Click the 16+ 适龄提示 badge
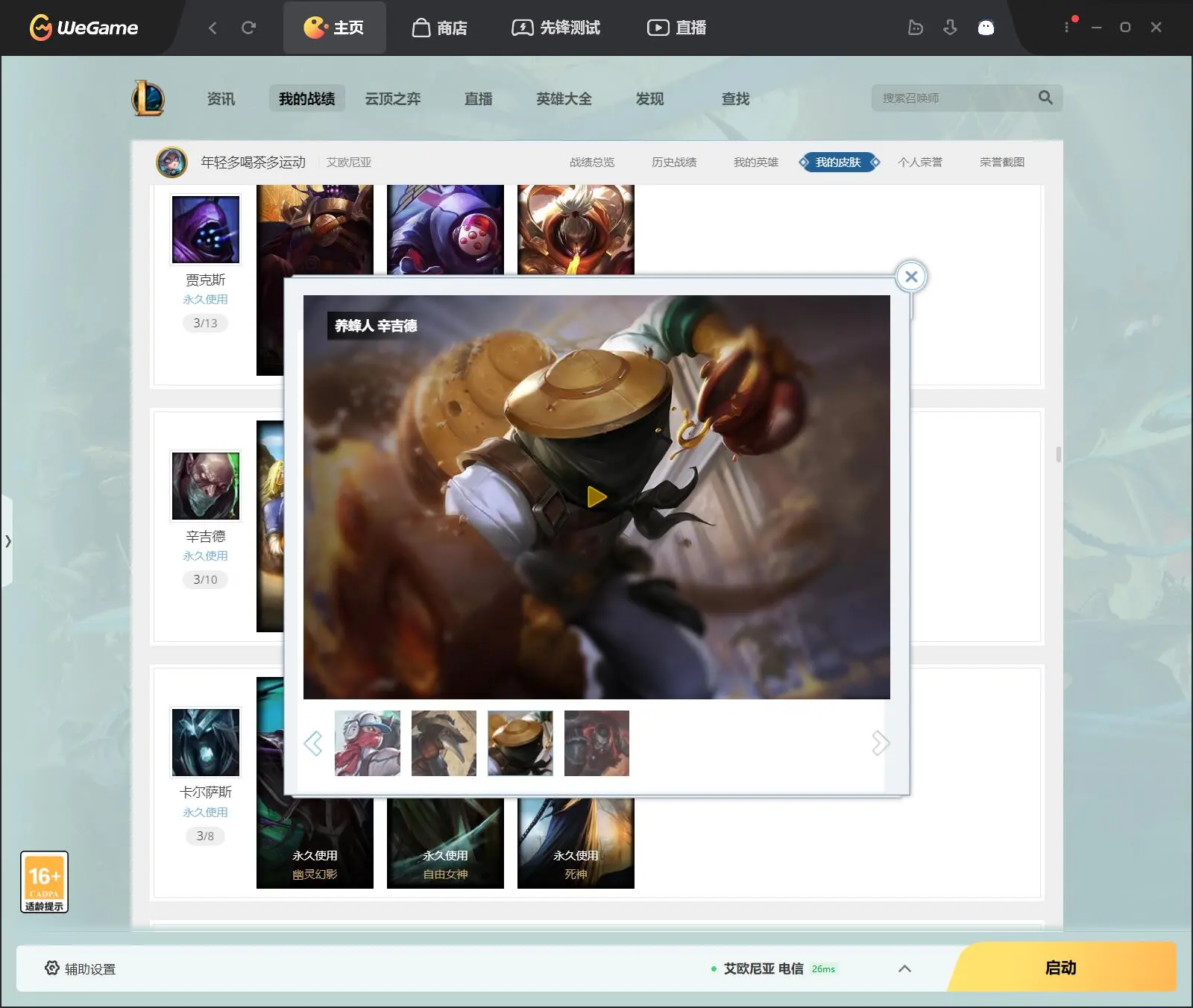The image size is (1193, 1008). coord(44,882)
